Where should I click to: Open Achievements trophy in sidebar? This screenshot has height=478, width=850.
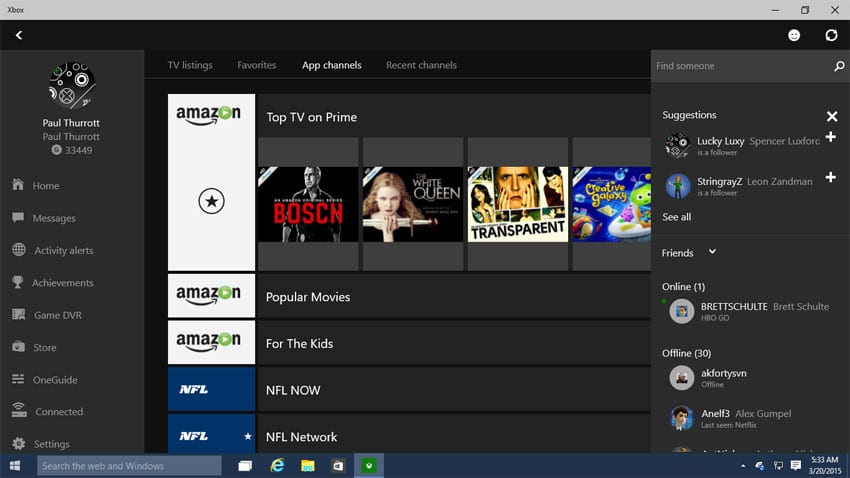coord(62,283)
